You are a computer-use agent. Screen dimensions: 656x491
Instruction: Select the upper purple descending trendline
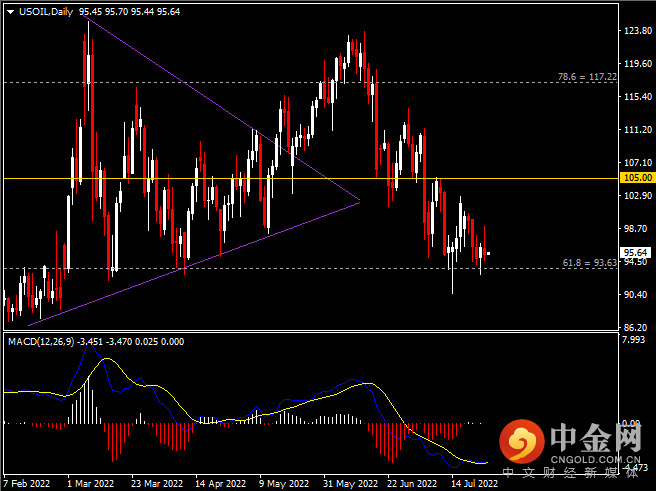[x=221, y=109]
